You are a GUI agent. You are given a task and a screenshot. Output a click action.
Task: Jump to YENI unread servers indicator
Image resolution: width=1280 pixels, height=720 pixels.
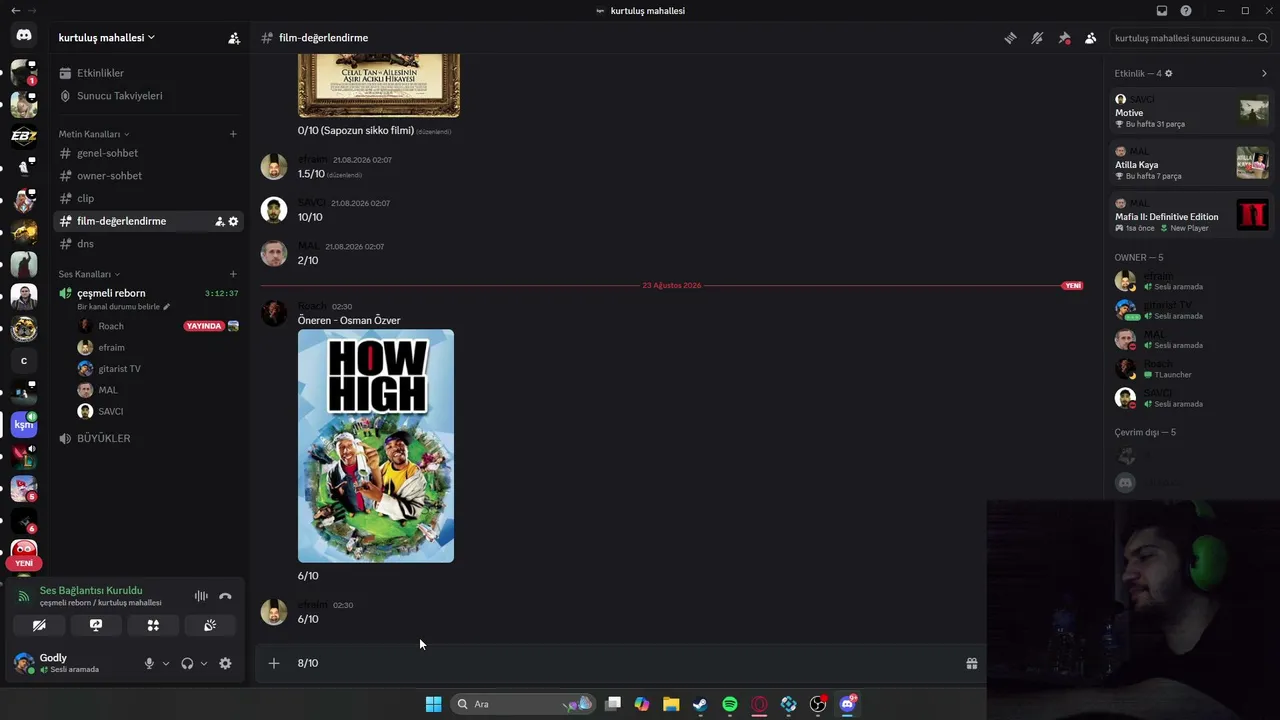[24, 563]
